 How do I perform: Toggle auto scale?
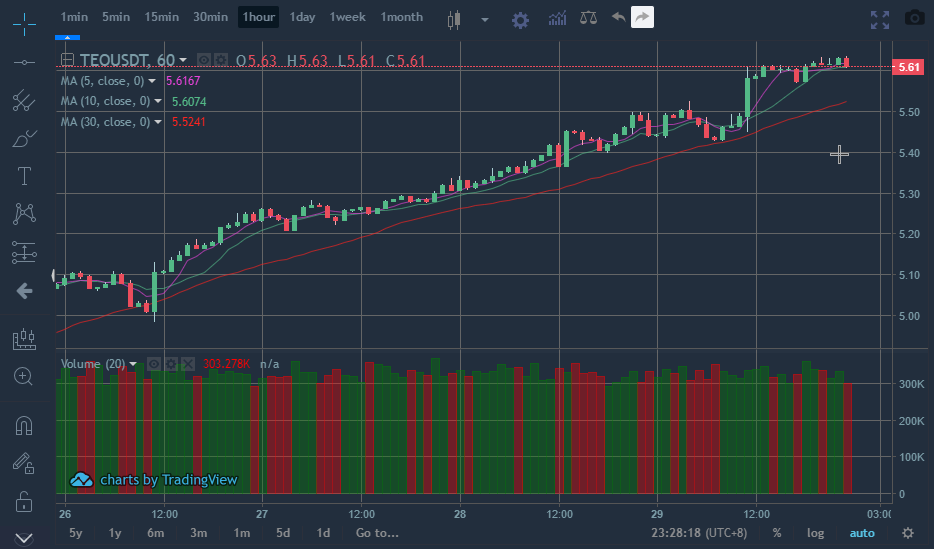862,534
